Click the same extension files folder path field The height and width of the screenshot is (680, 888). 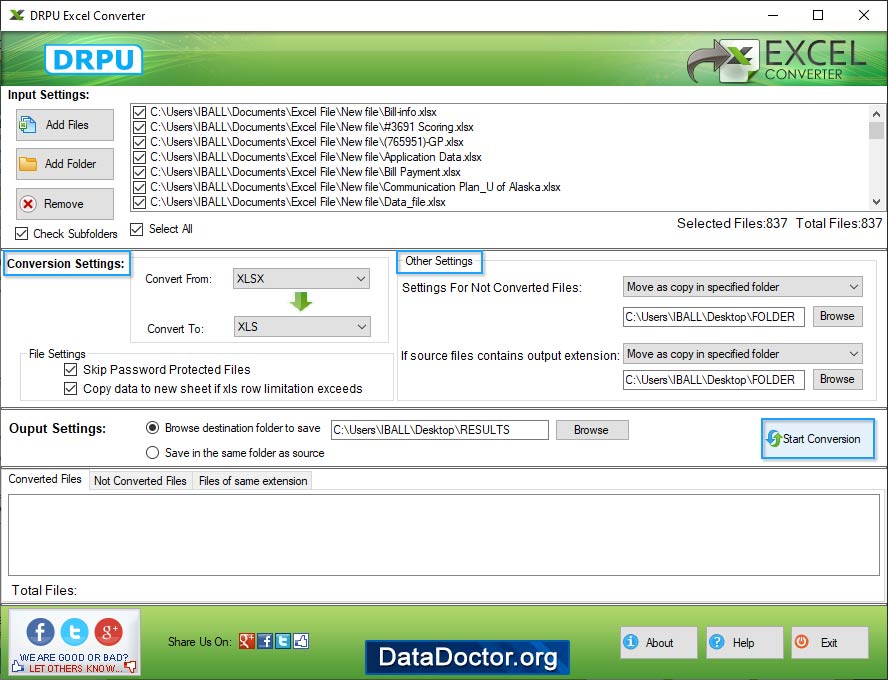pos(714,380)
